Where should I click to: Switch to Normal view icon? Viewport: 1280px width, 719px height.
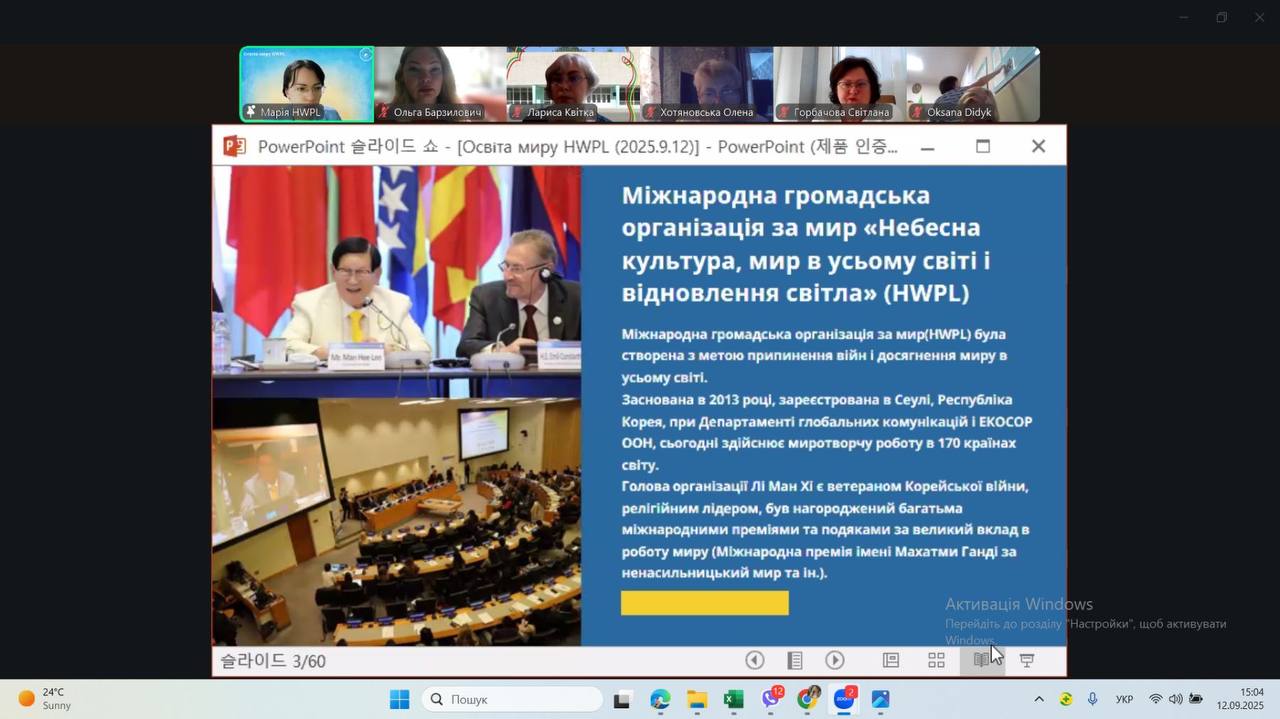[891, 660]
